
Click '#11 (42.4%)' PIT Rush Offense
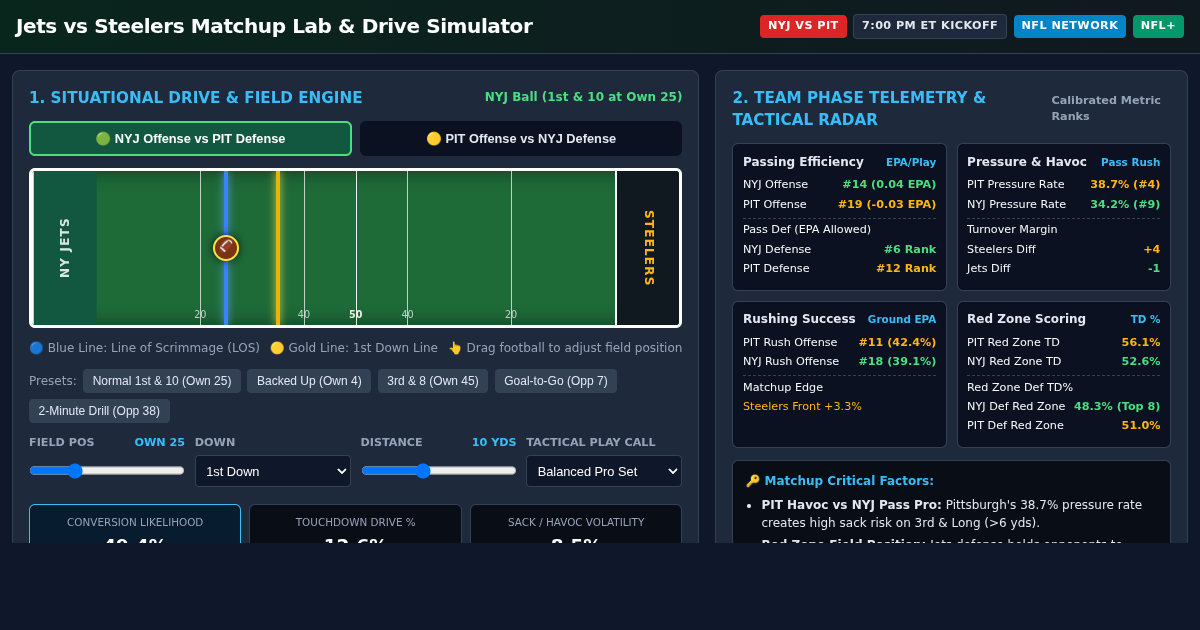897,343
